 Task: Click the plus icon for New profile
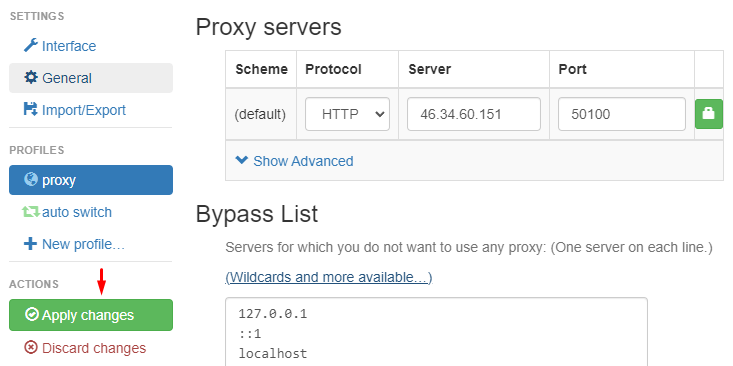pyautogui.click(x=30, y=244)
